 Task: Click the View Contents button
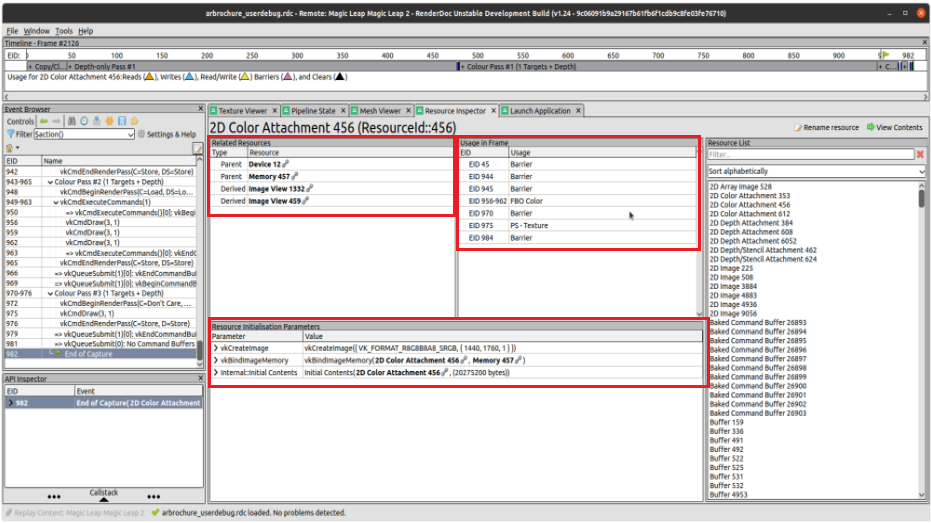tap(895, 128)
